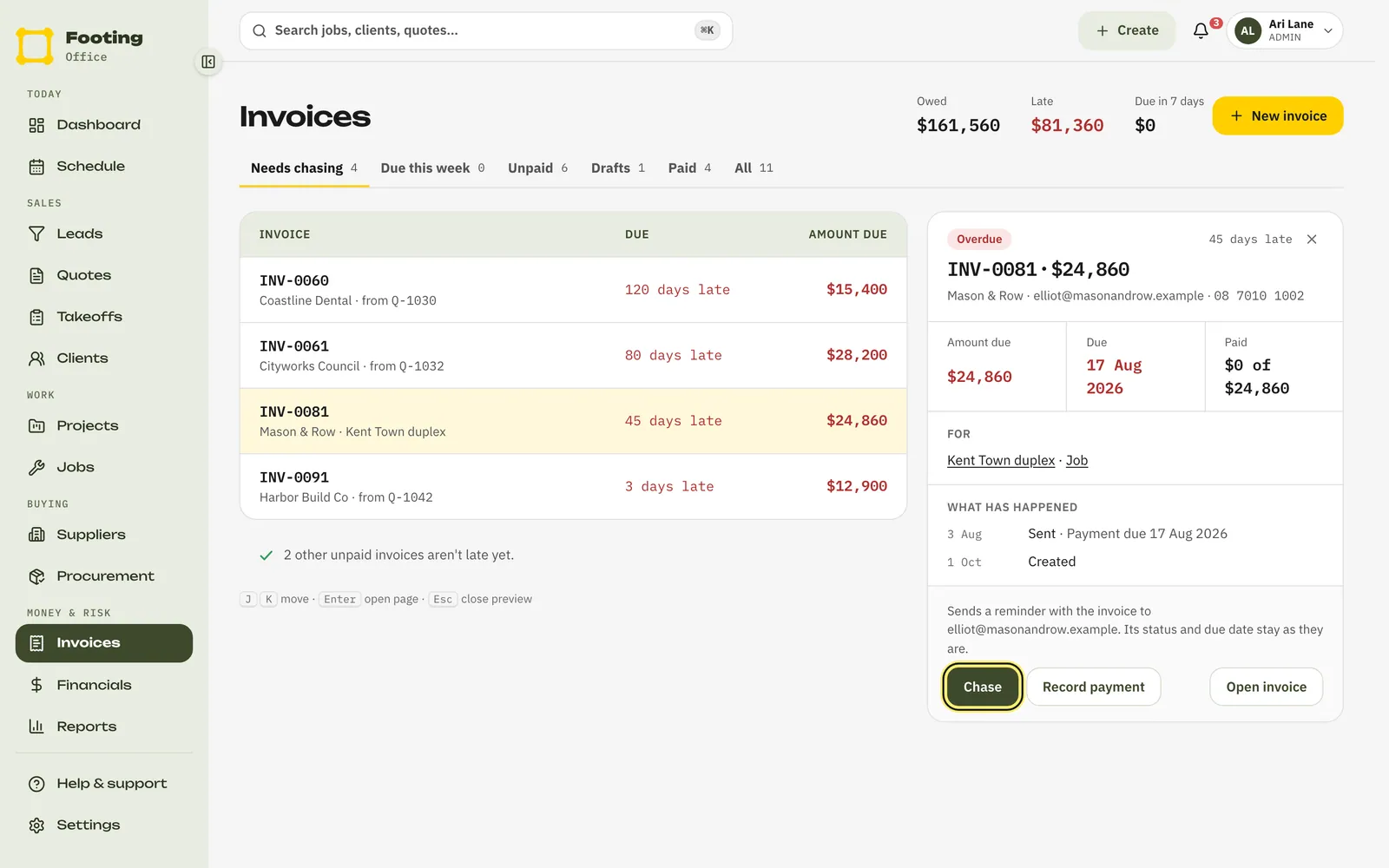The width and height of the screenshot is (1389, 868).
Task: Open the Kent Town duplex link
Action: (1001, 460)
